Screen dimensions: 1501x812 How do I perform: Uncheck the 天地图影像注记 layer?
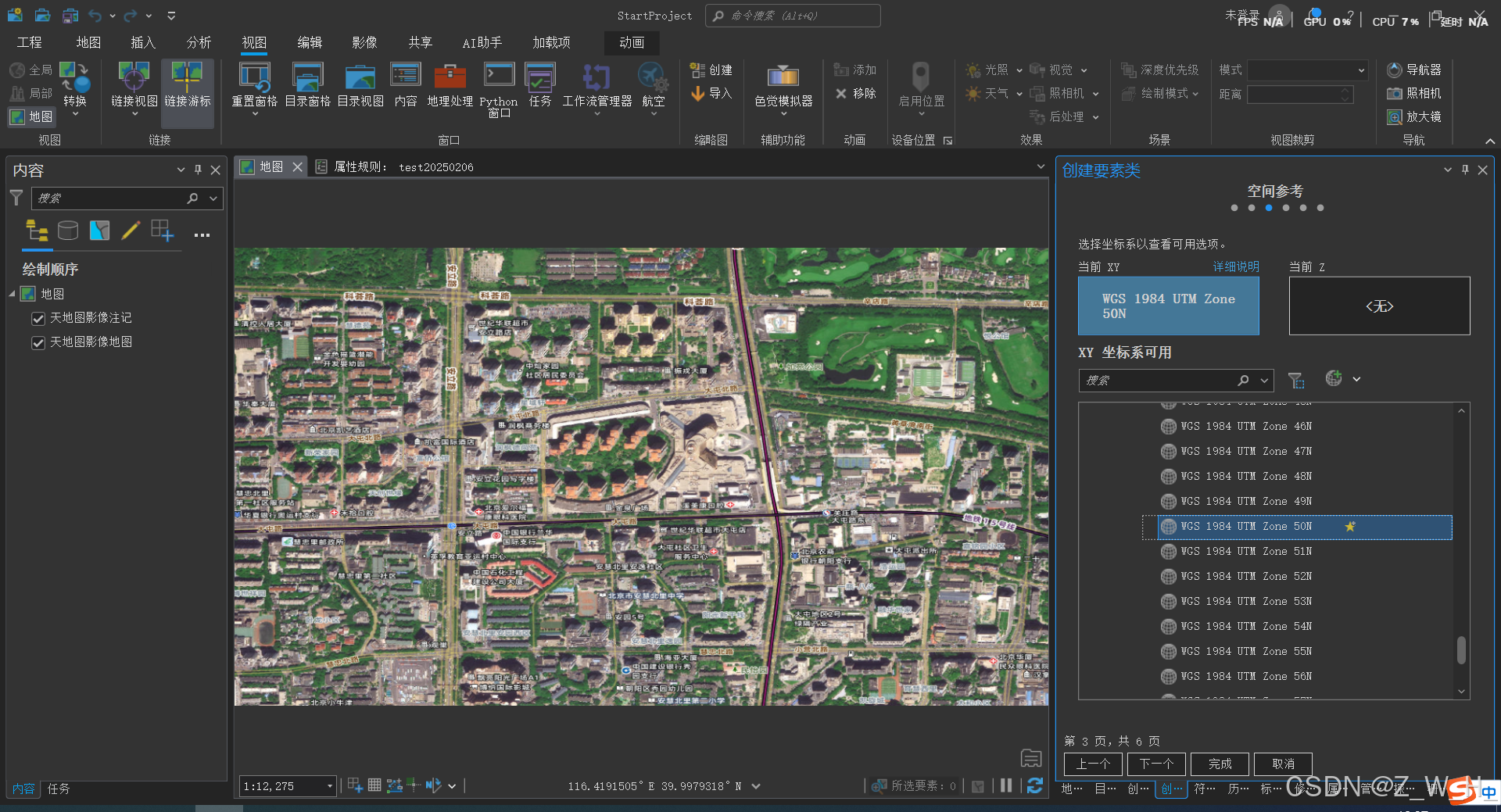pyautogui.click(x=38, y=319)
